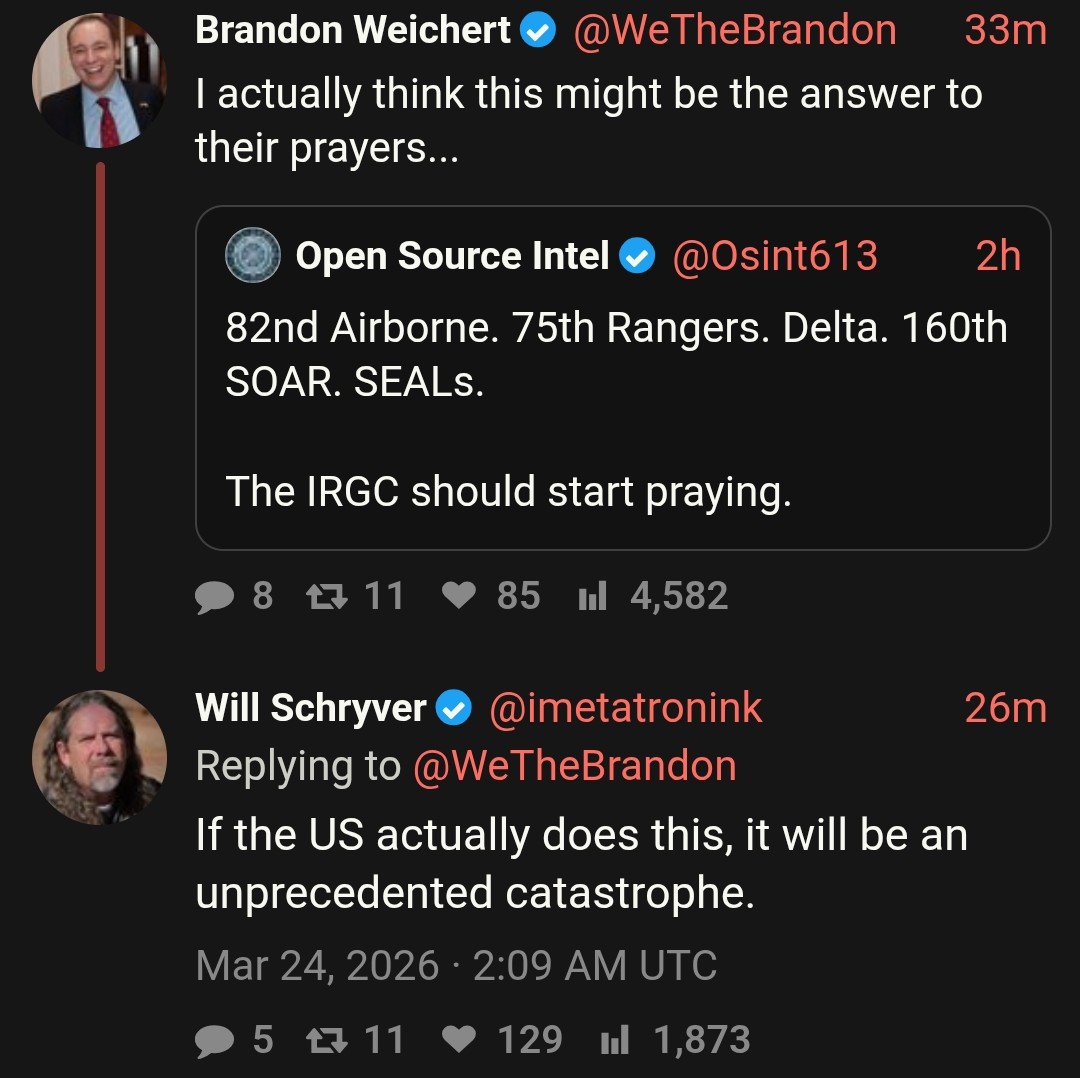Click the Mar 24, 2026 timestamp
Viewport: 1080px width, 1078px height.
pos(317,966)
